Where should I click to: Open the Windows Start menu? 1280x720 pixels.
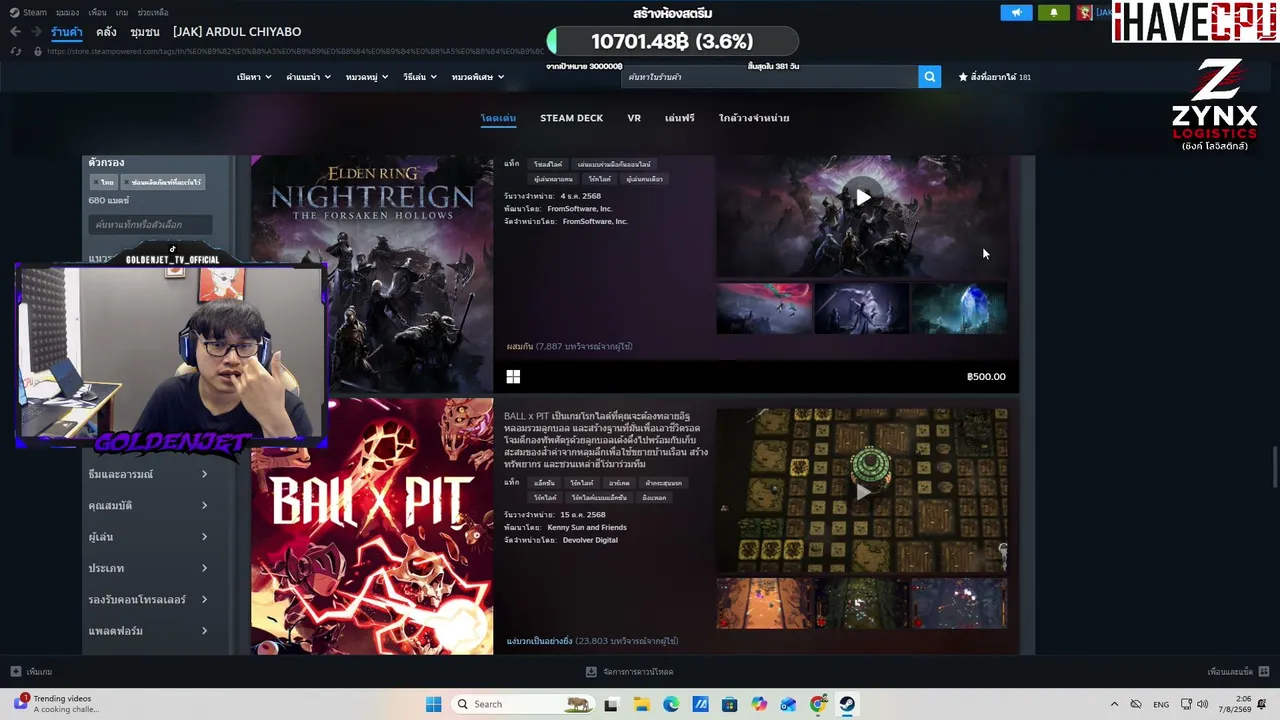pos(433,704)
